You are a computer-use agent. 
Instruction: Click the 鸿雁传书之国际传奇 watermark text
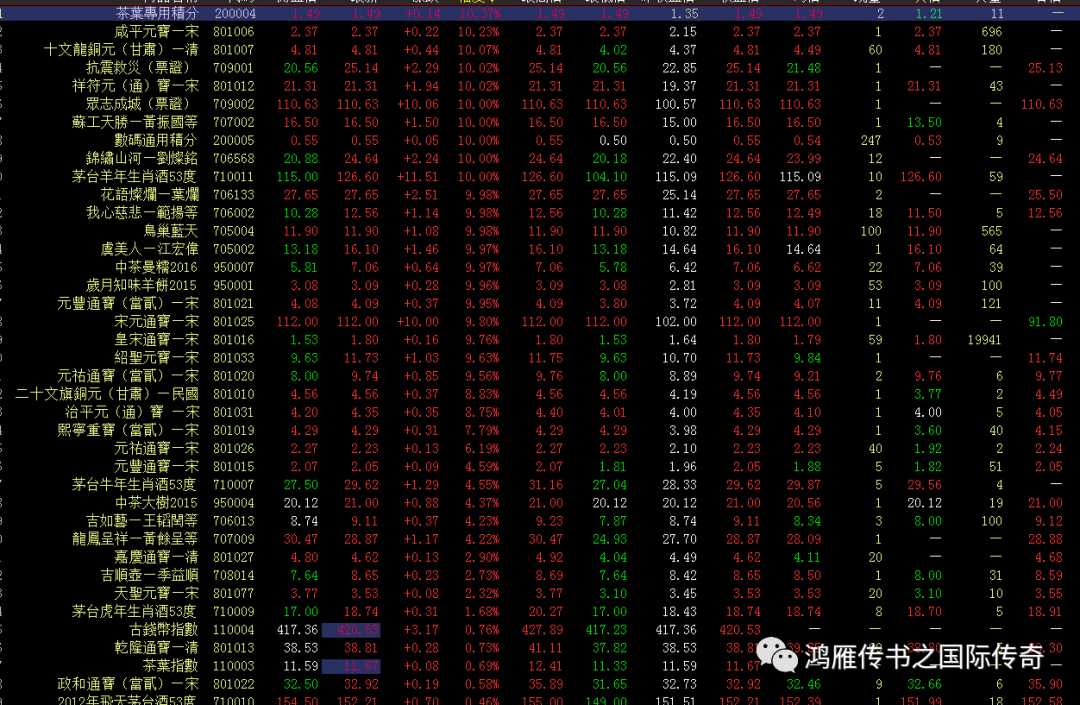point(924,657)
